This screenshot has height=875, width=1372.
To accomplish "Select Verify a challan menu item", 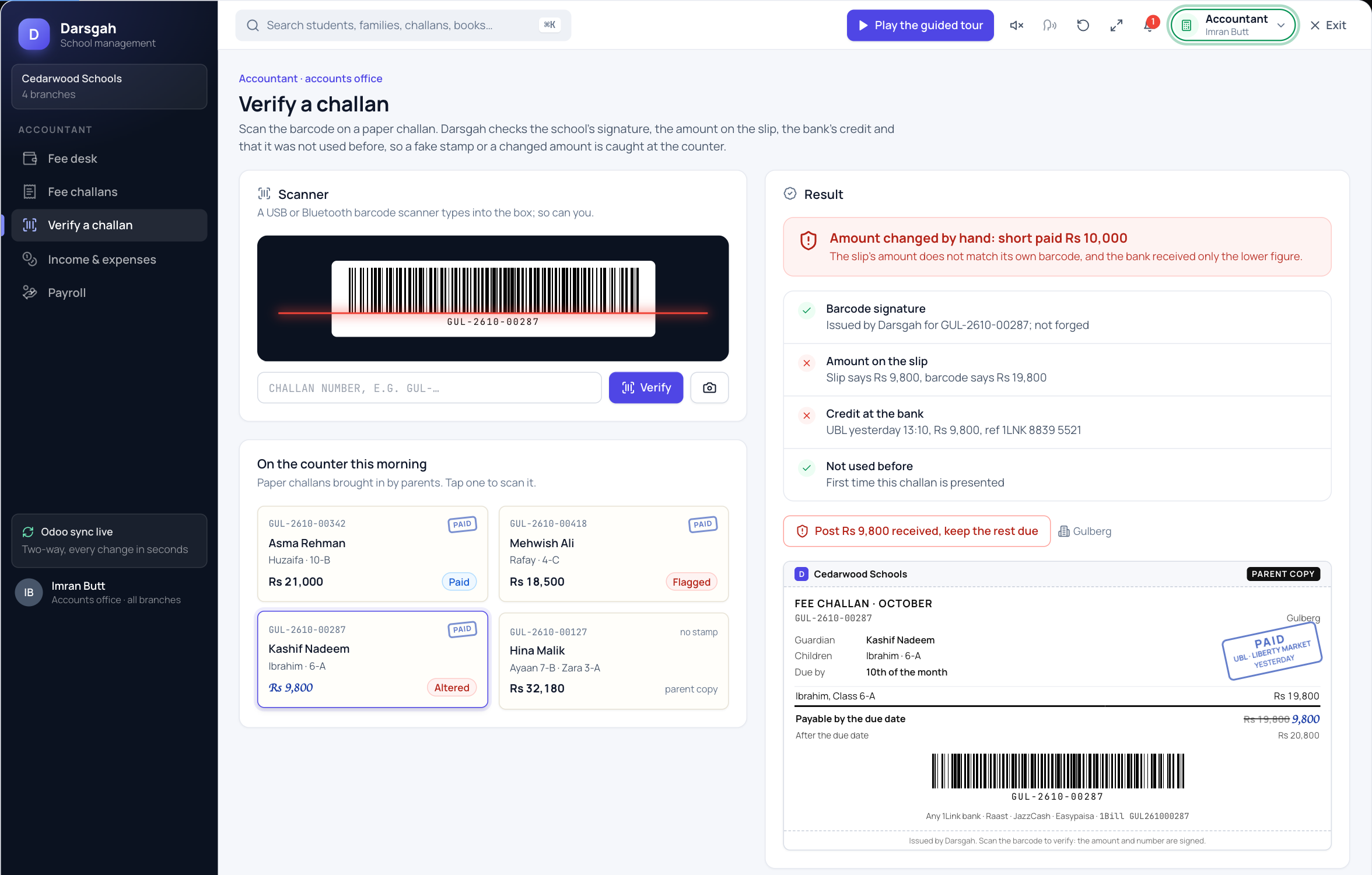I will [109, 225].
